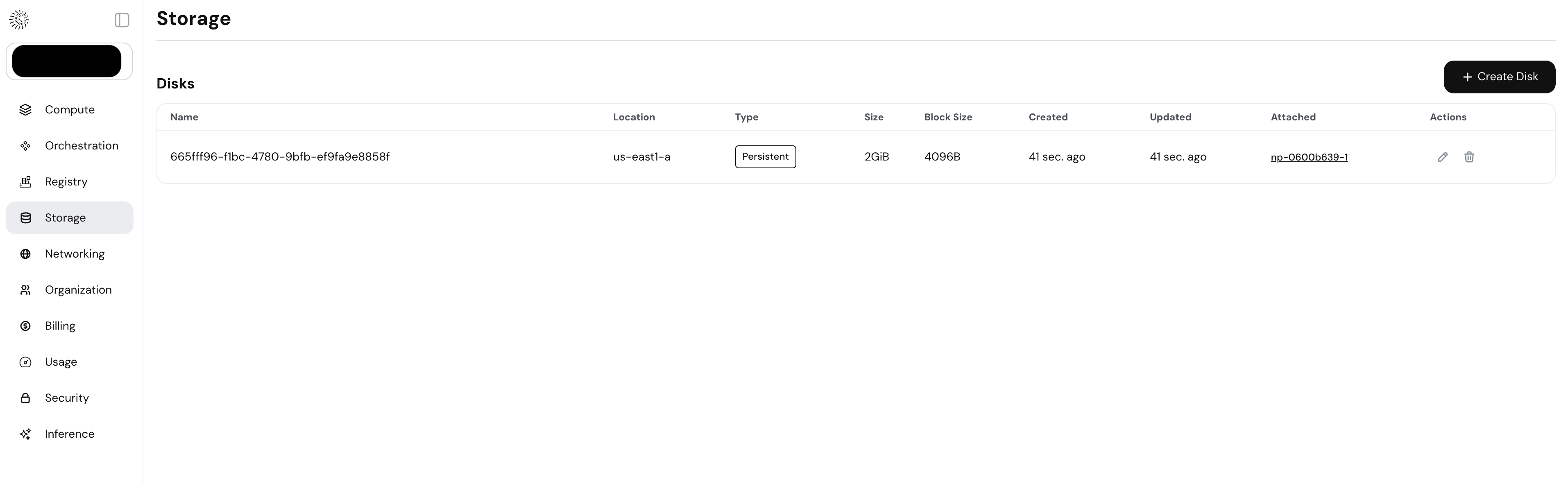Click the Inference sparkle icon
The width and height of the screenshot is (1568, 484).
pos(25,434)
